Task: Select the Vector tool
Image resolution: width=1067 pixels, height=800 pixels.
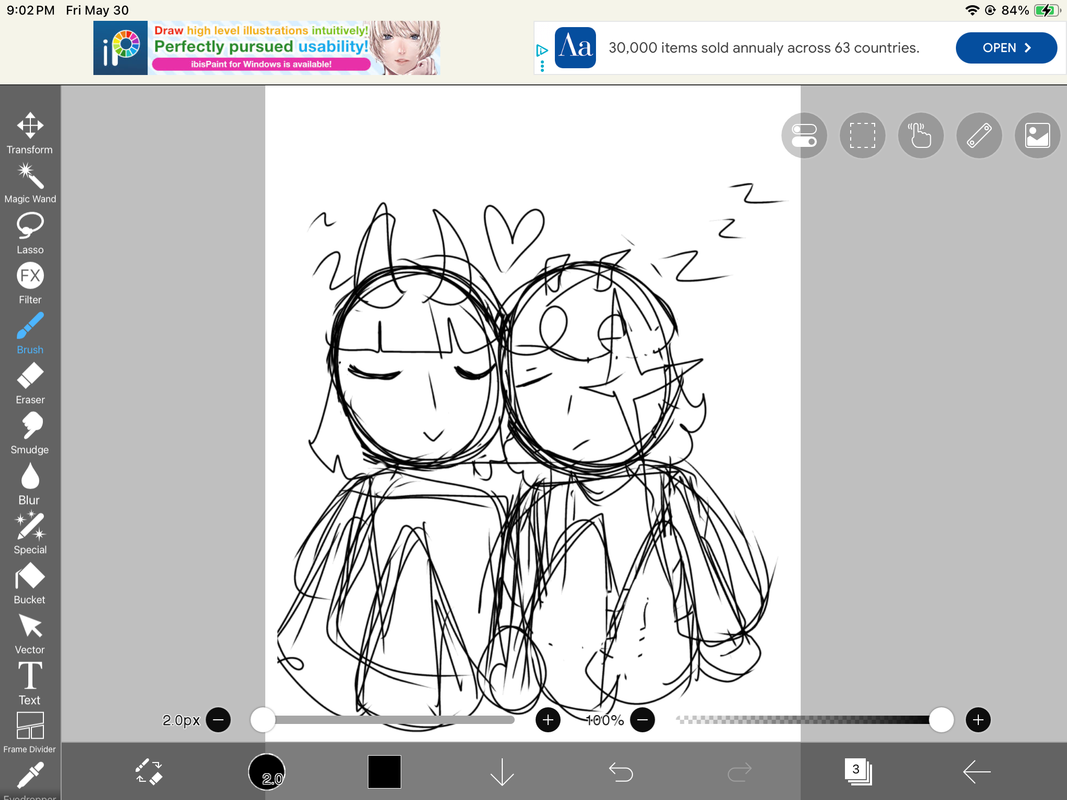Action: click(x=30, y=634)
